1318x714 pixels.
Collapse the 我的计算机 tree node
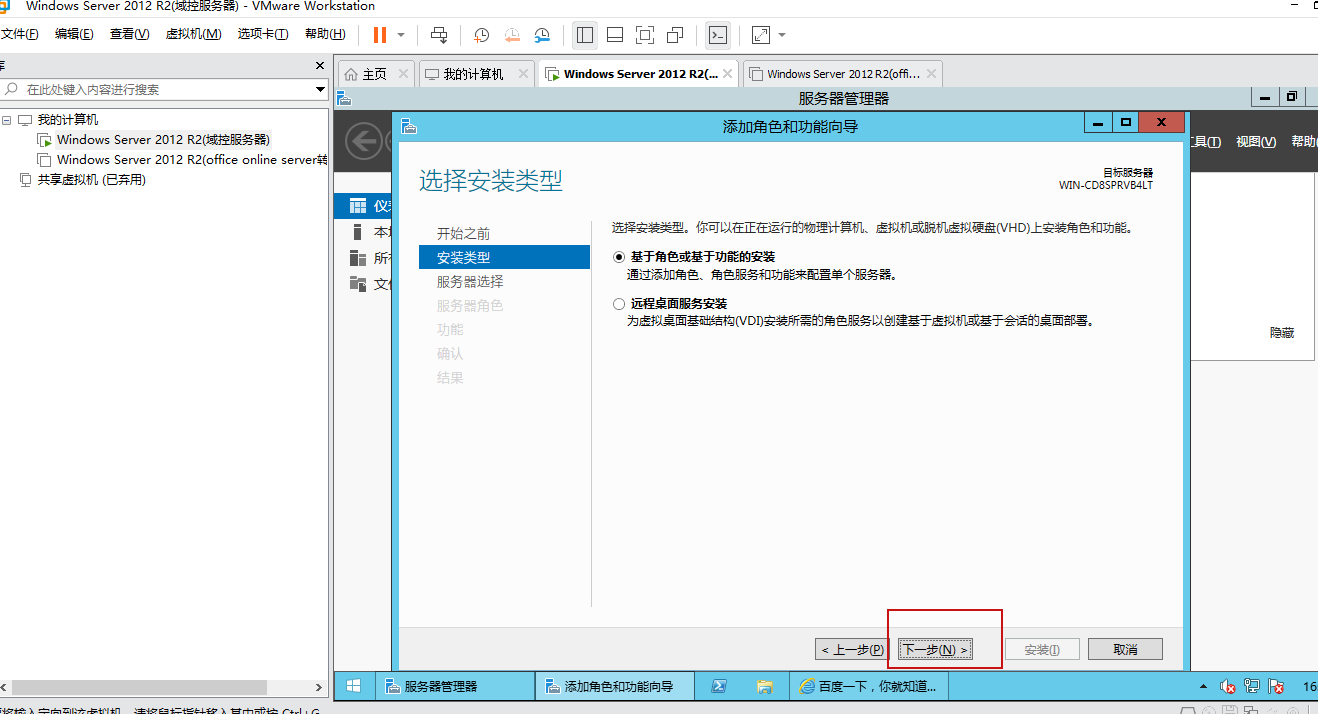coord(7,120)
